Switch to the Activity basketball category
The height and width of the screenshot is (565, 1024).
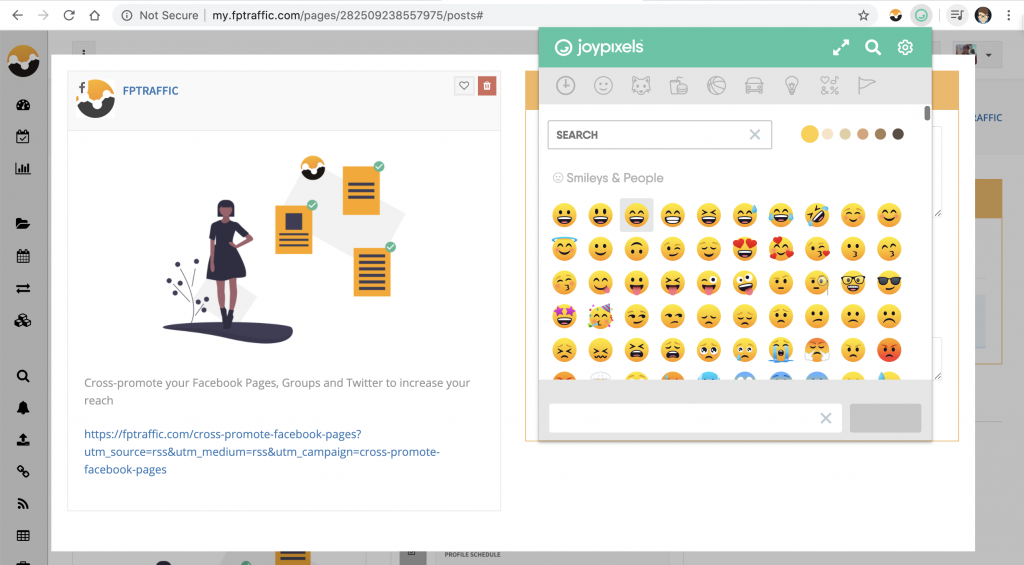(x=716, y=86)
